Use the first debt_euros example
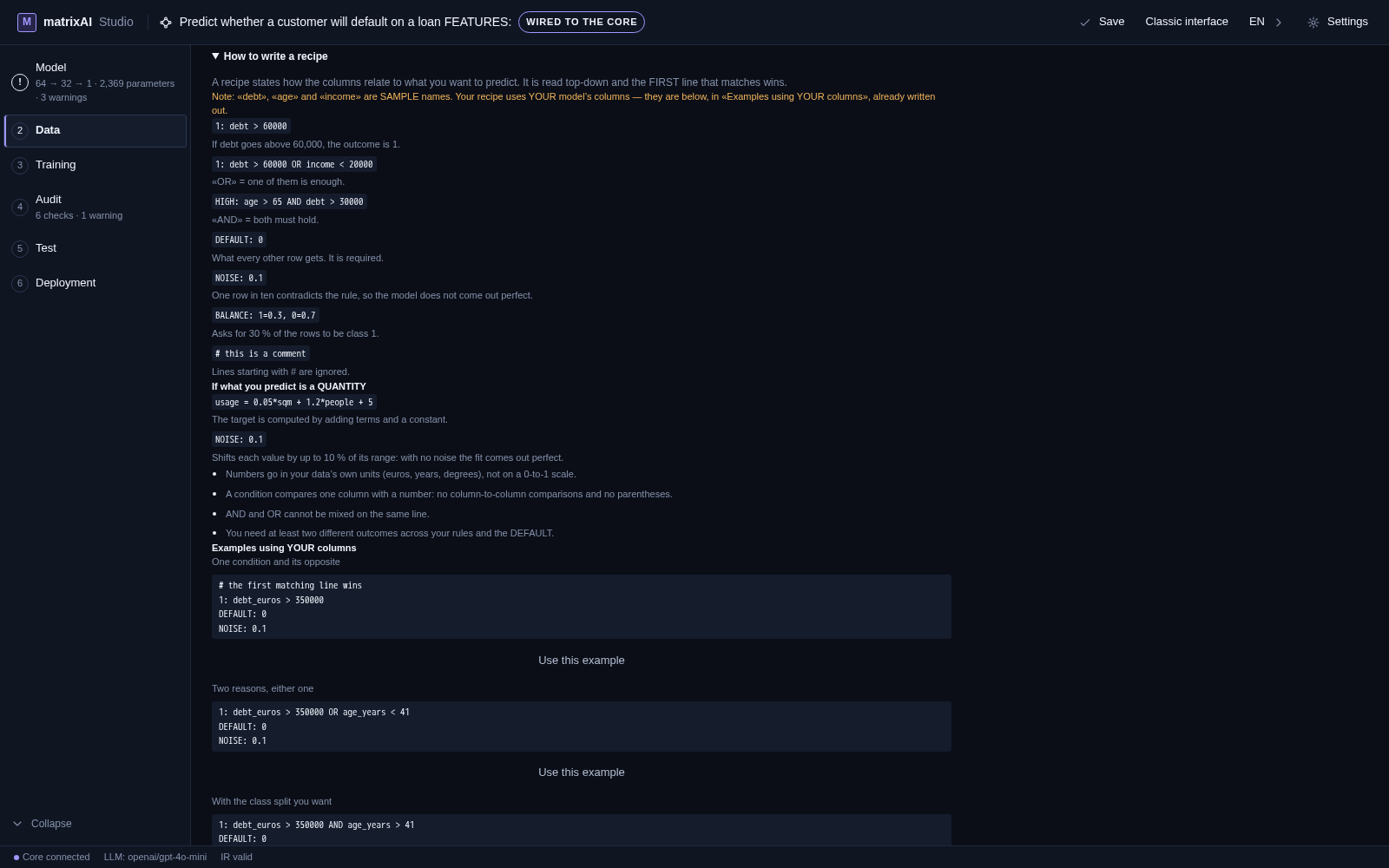The width and height of the screenshot is (1389, 868). tap(582, 661)
